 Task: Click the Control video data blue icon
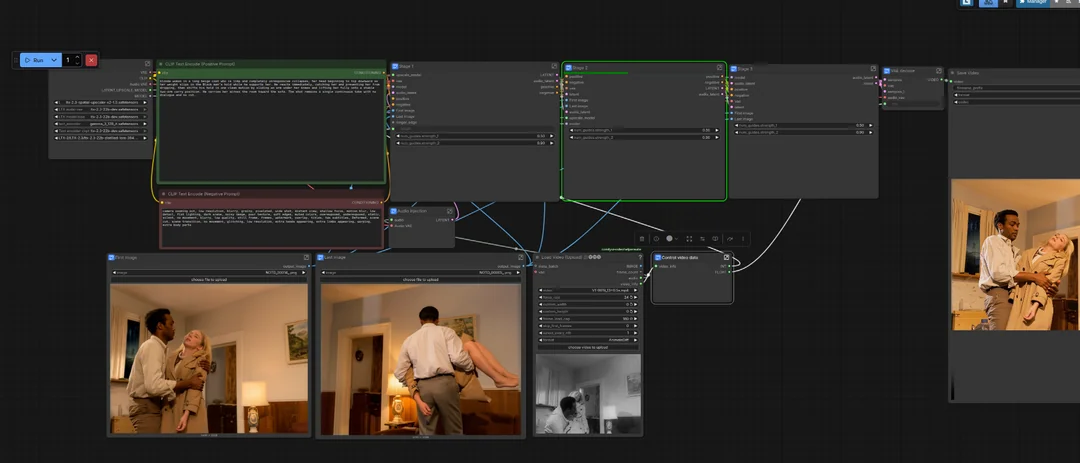point(658,257)
